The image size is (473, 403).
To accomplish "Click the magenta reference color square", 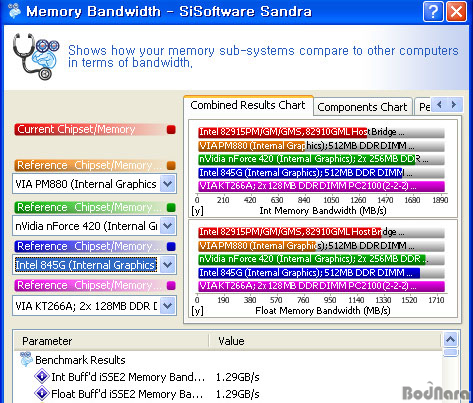I will click(171, 286).
